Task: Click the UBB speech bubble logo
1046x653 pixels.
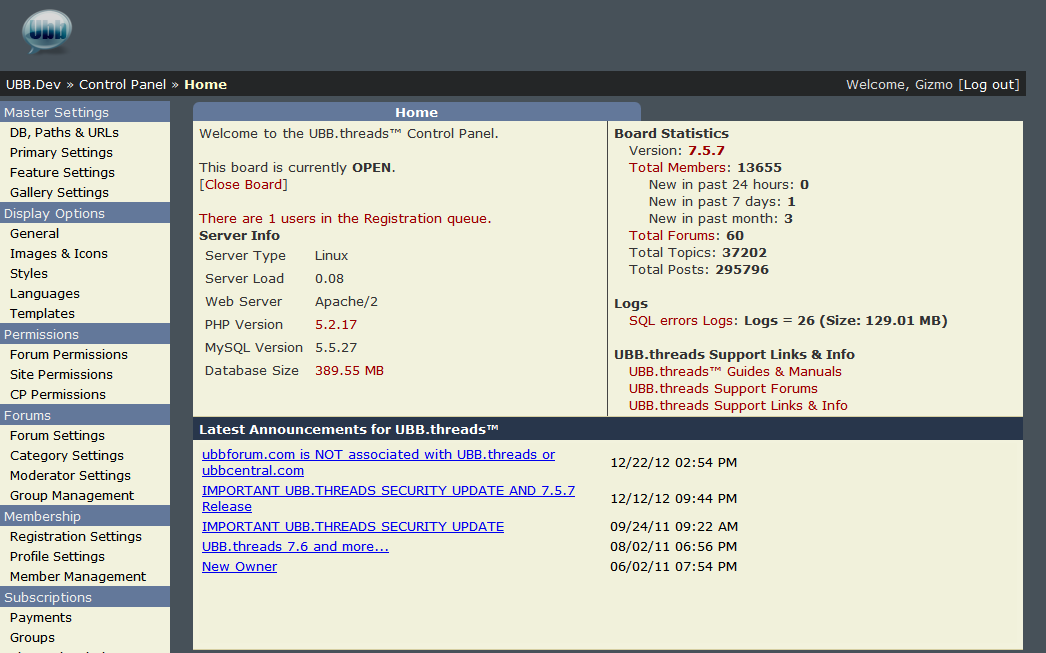Action: 47,31
